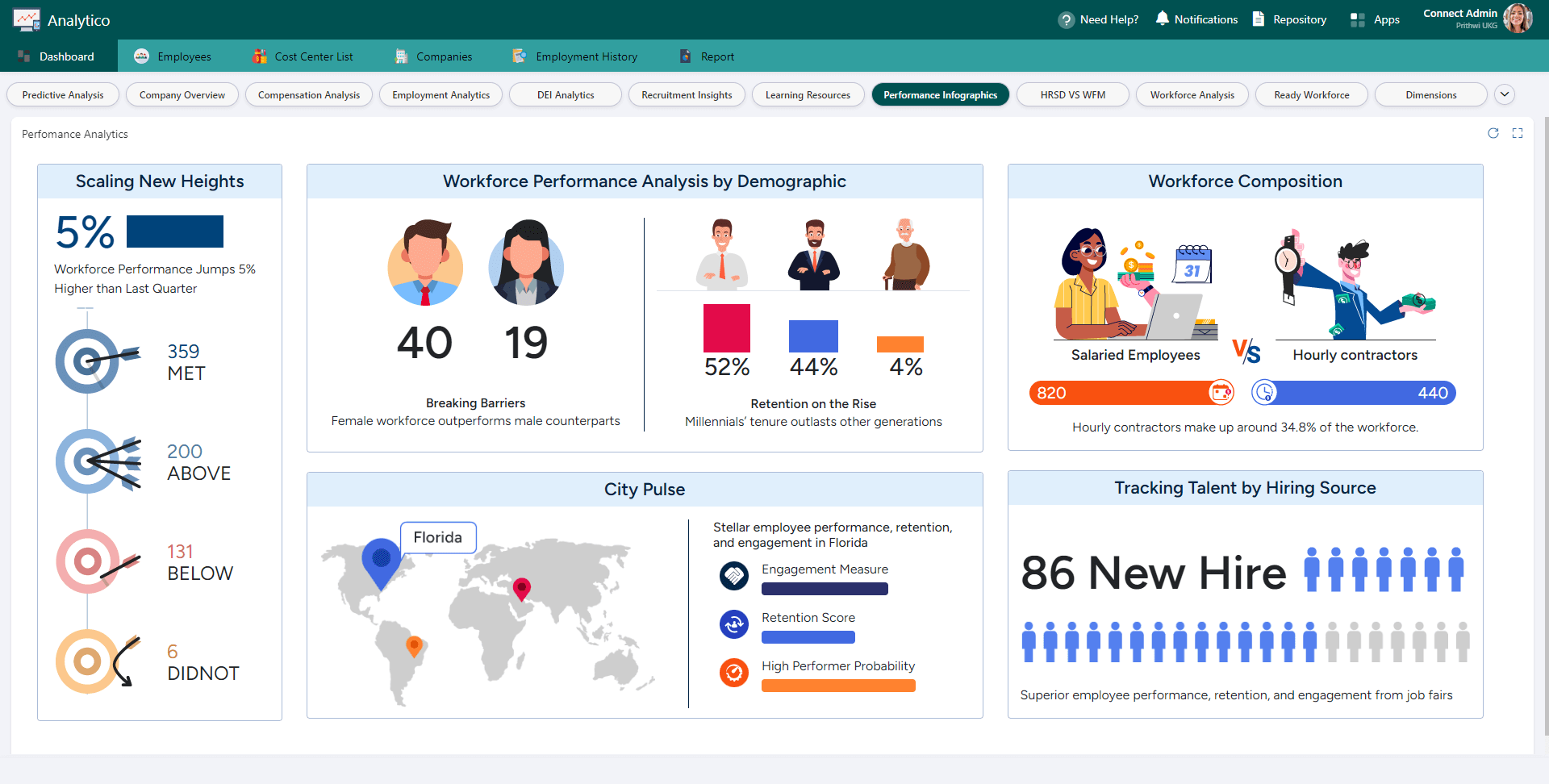Open the Dimensions dropdown

click(x=1431, y=94)
